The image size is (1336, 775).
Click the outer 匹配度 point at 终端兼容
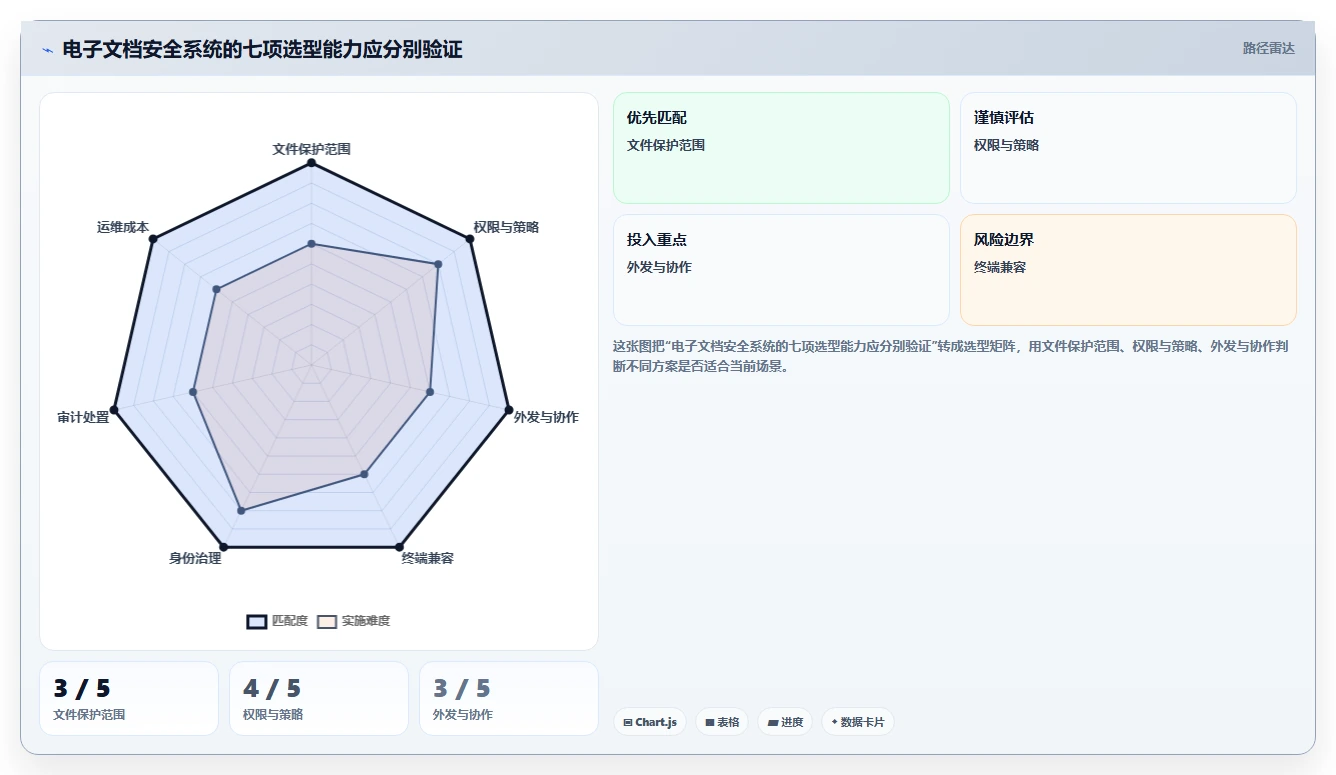[x=399, y=546]
